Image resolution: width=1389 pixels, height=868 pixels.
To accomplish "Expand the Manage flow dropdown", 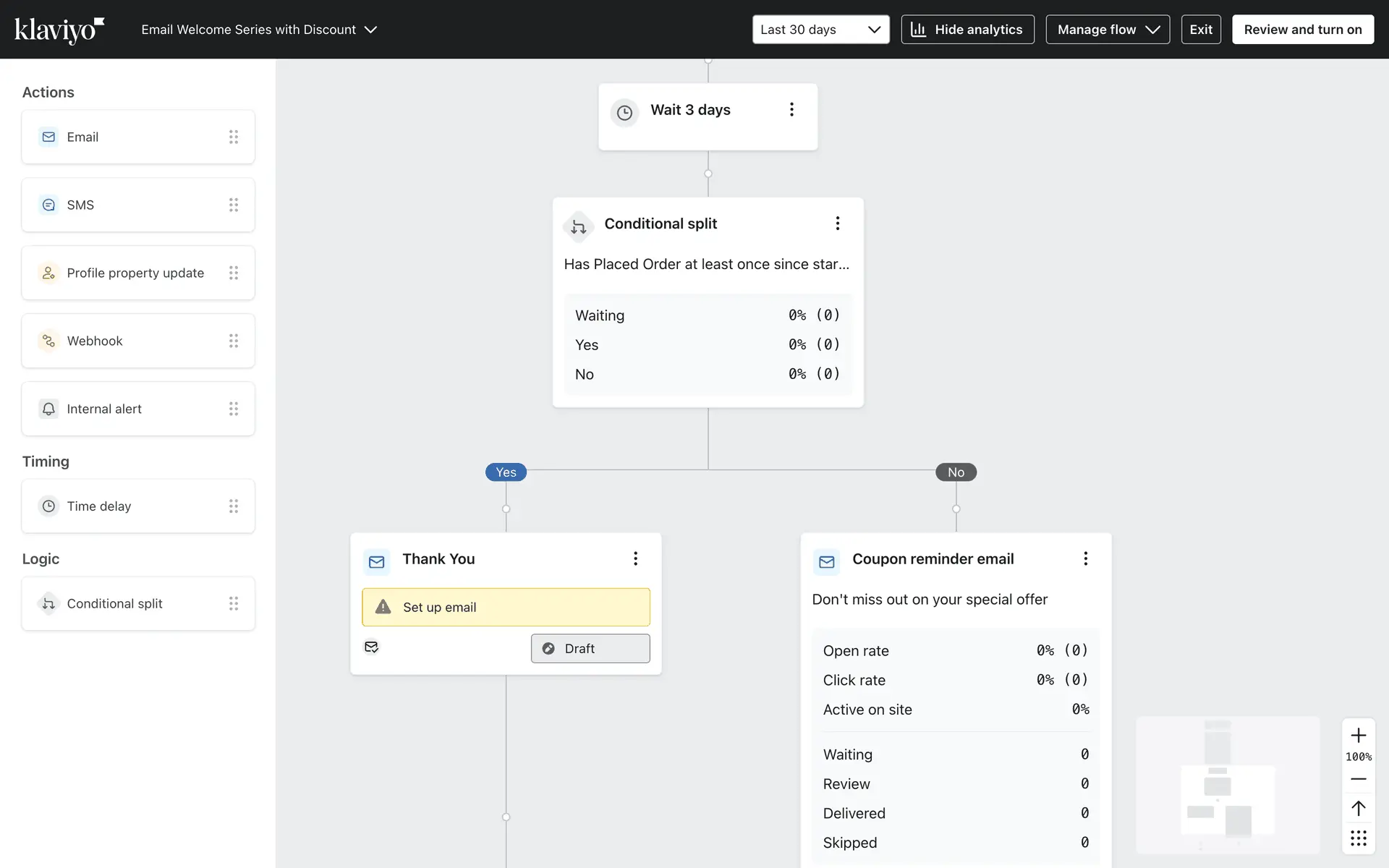I will pos(1107,30).
